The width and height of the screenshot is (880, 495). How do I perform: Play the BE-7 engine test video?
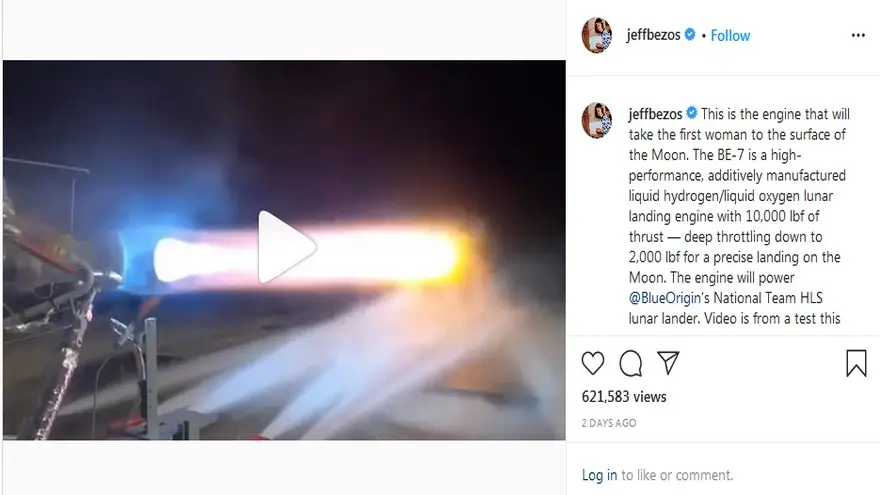click(286, 247)
